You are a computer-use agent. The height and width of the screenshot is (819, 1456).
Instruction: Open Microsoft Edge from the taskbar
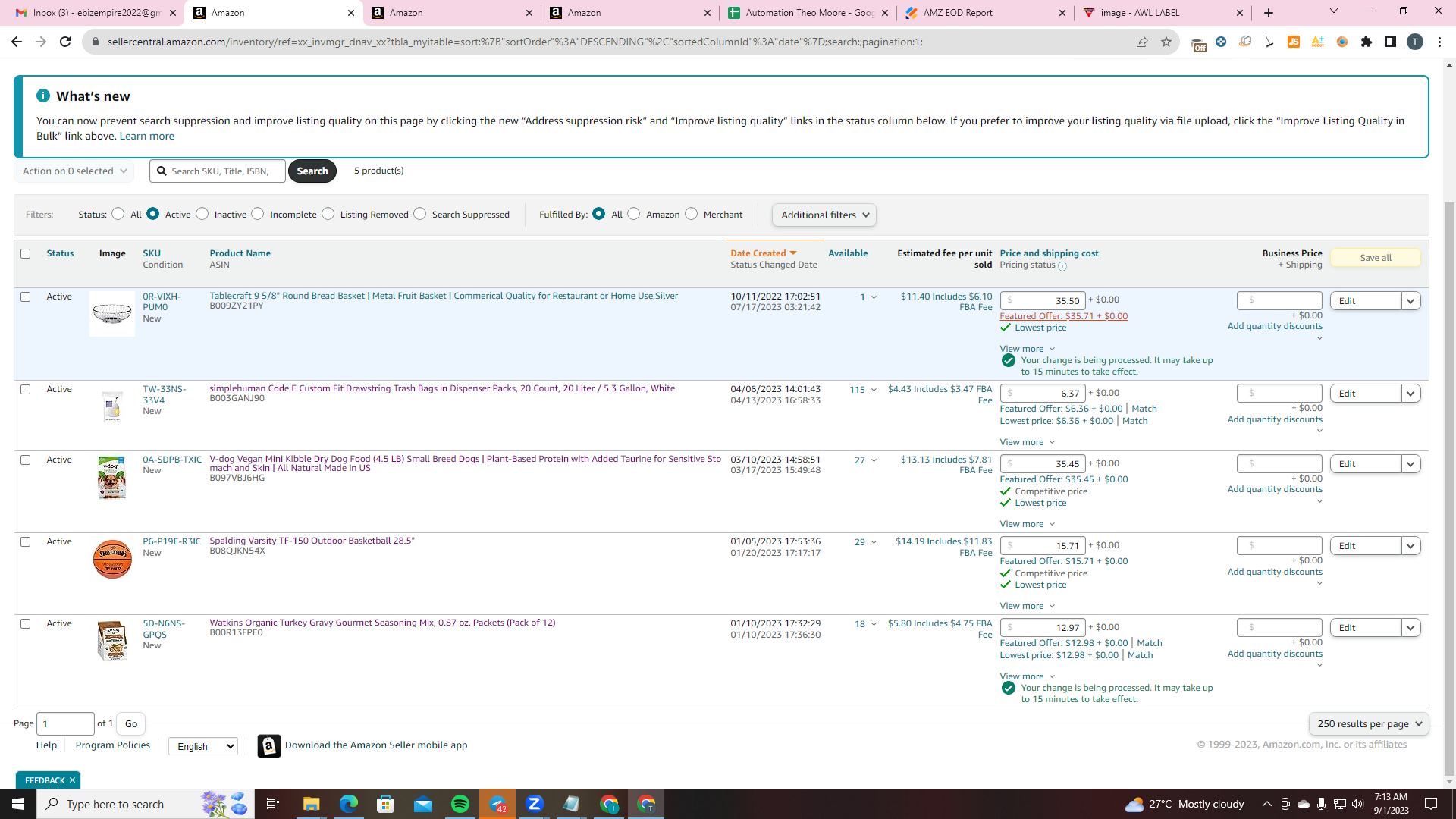tap(349, 804)
